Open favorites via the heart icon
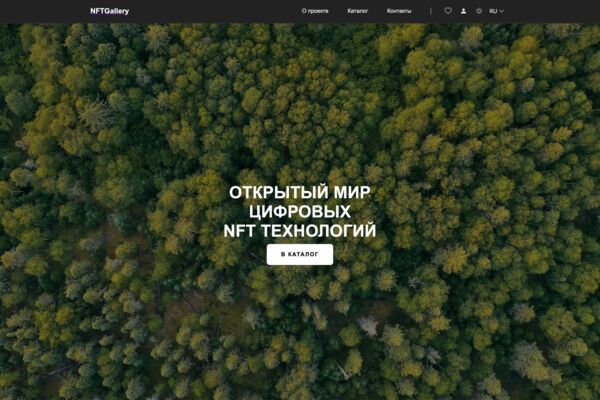The width and height of the screenshot is (600, 400). 448,11
